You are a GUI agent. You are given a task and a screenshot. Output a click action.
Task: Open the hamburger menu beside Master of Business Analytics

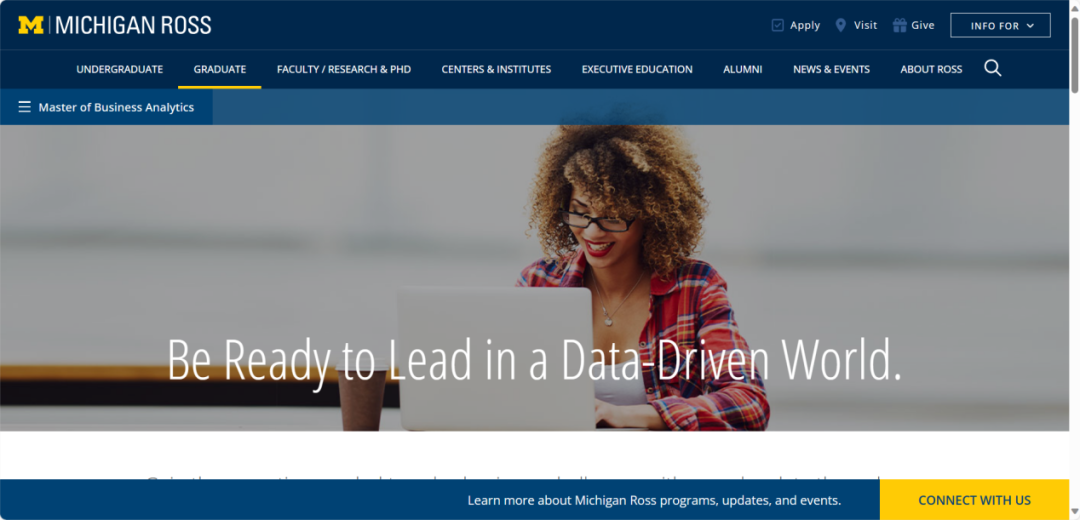[x=25, y=107]
